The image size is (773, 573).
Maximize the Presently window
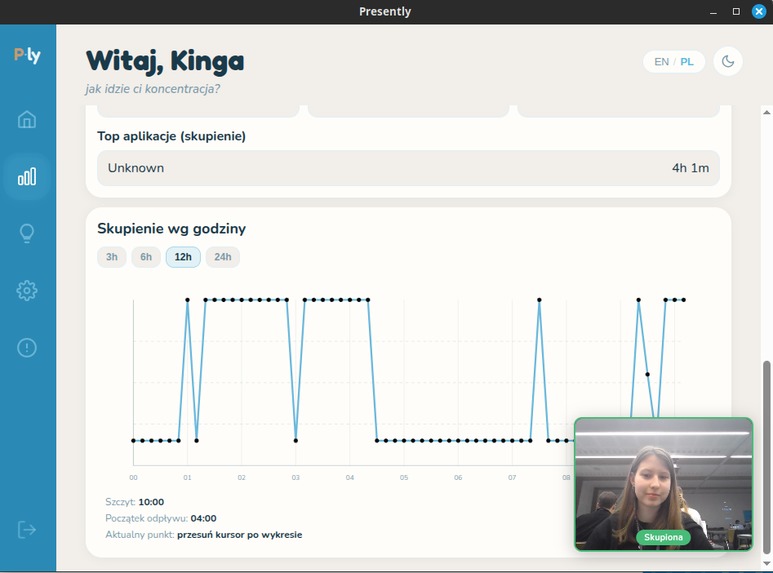[736, 11]
